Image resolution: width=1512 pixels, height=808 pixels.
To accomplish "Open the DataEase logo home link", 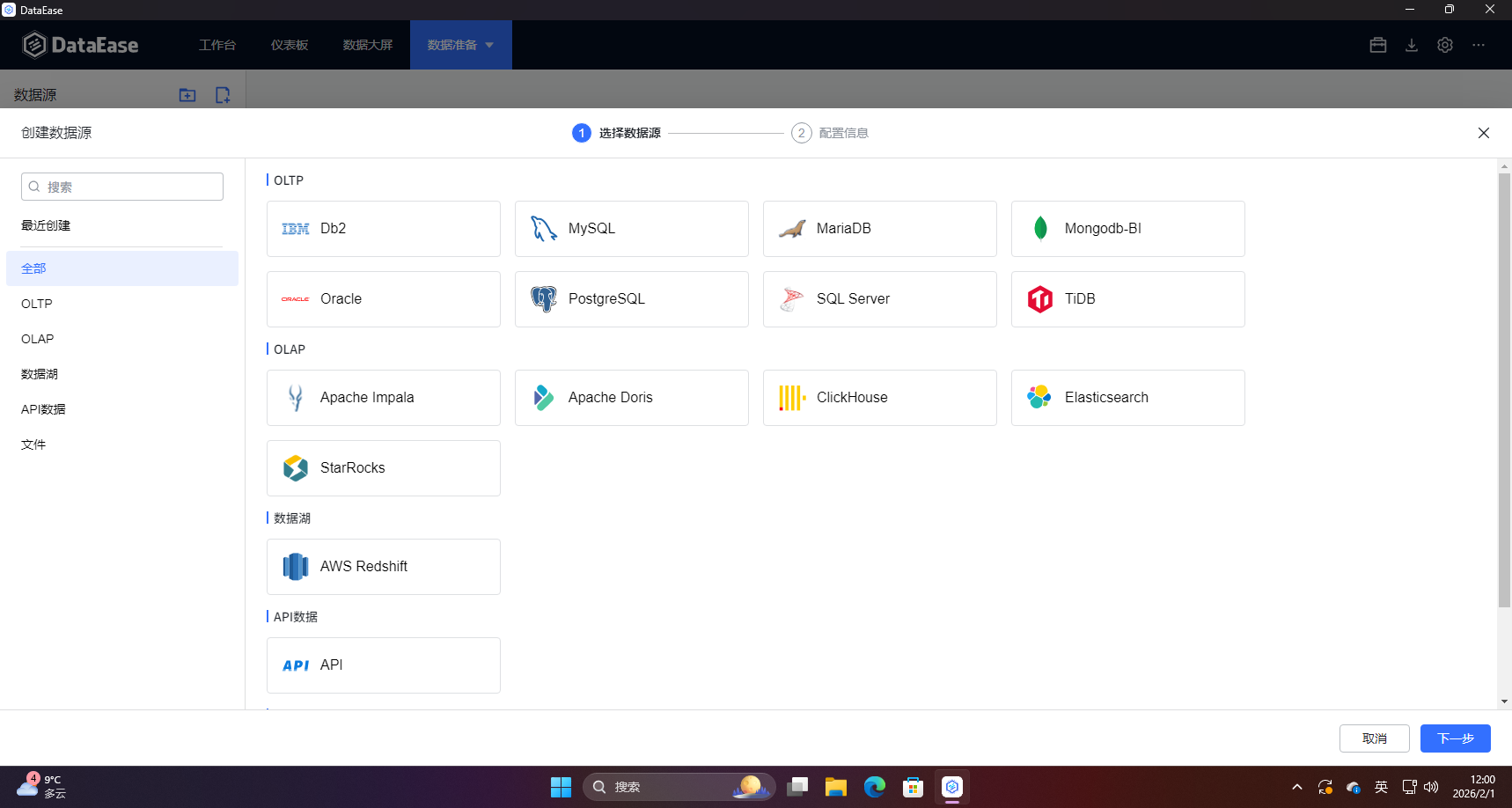I will (80, 45).
